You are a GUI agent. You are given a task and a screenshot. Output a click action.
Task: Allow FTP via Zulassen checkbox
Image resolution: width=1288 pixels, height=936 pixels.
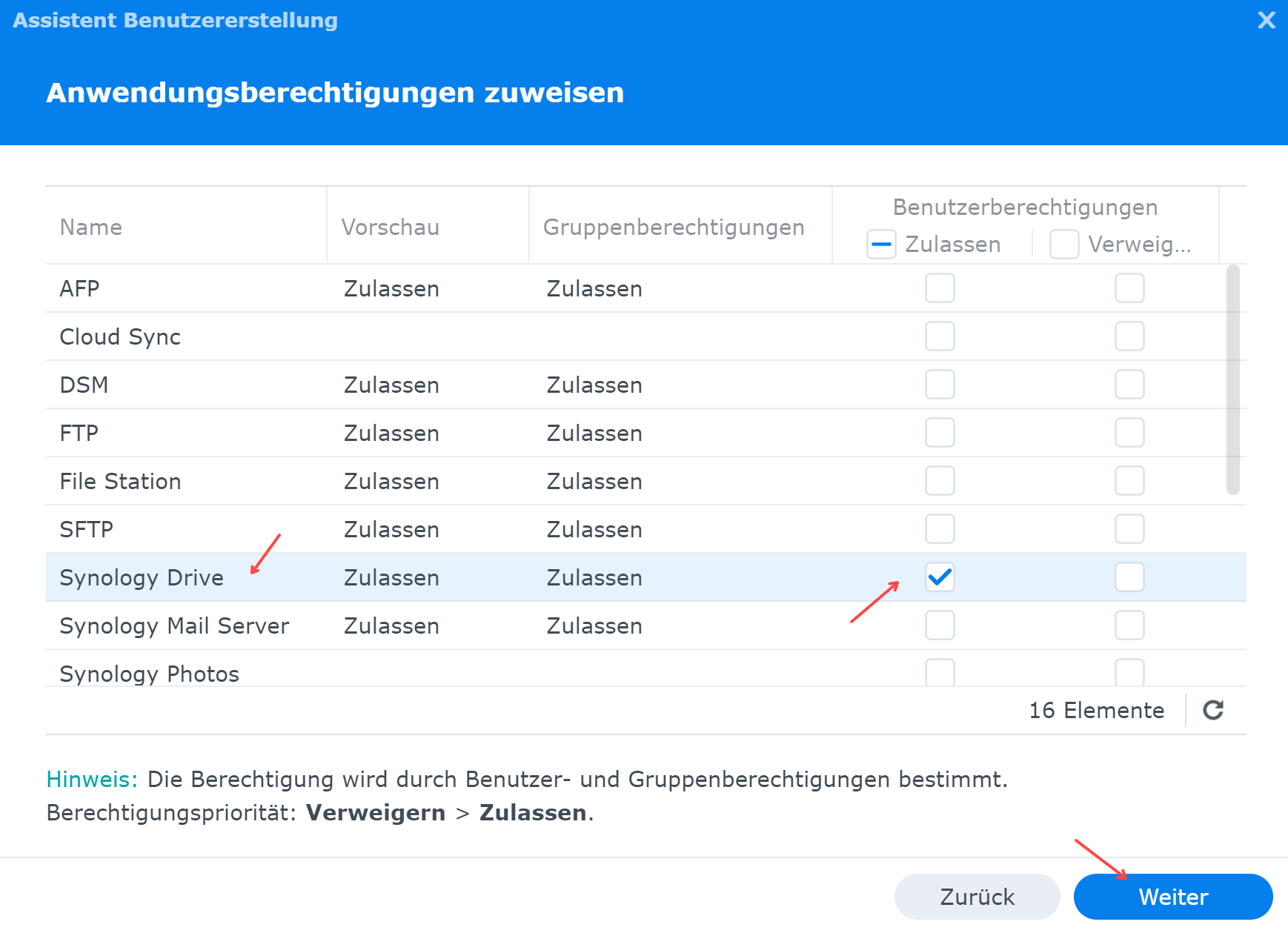(940, 433)
